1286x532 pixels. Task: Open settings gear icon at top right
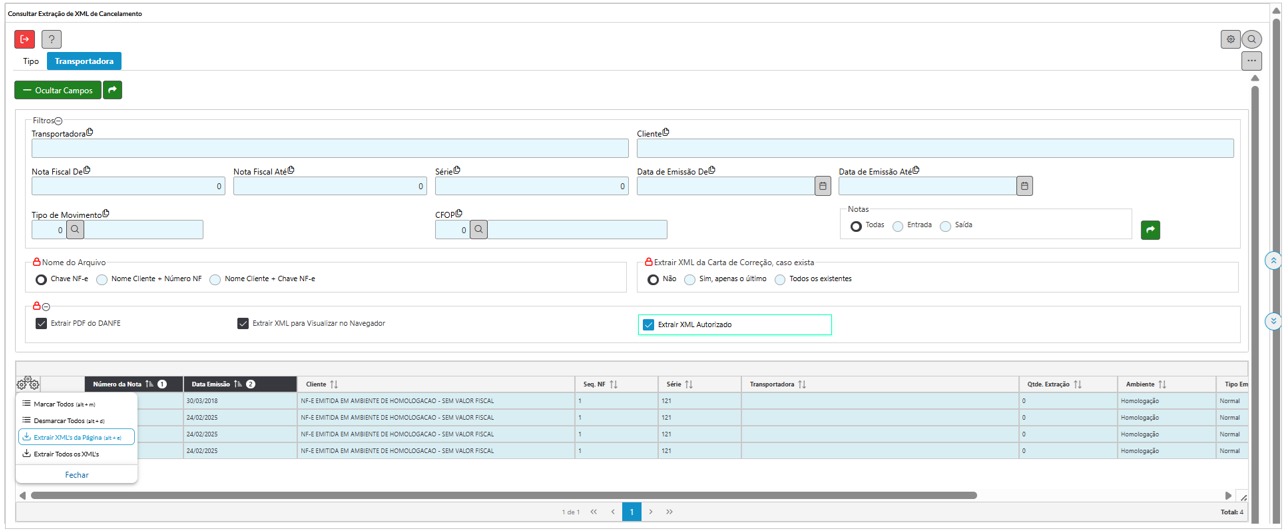(x=1231, y=40)
